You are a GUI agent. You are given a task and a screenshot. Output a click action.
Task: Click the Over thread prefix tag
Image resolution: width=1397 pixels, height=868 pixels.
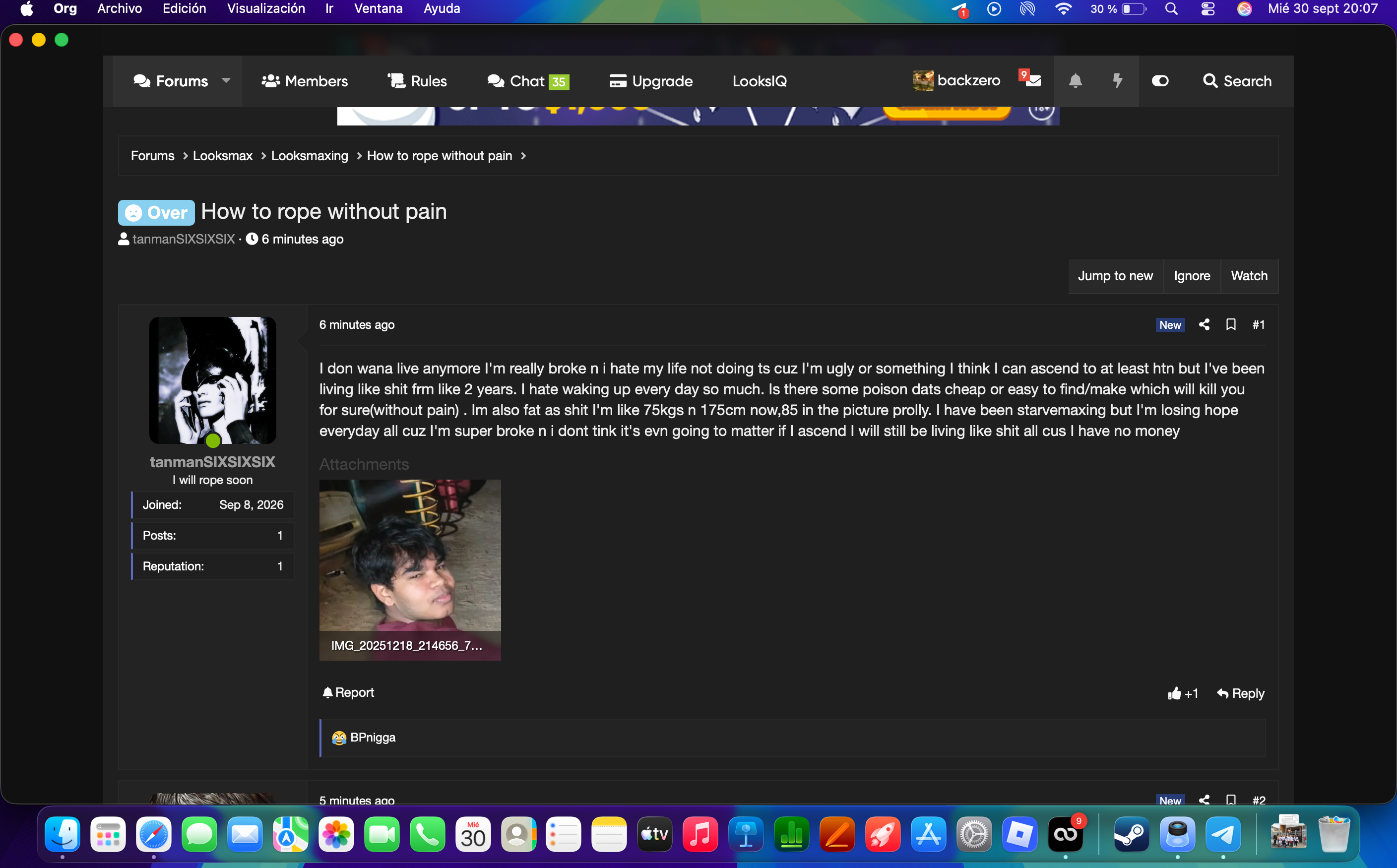click(156, 212)
